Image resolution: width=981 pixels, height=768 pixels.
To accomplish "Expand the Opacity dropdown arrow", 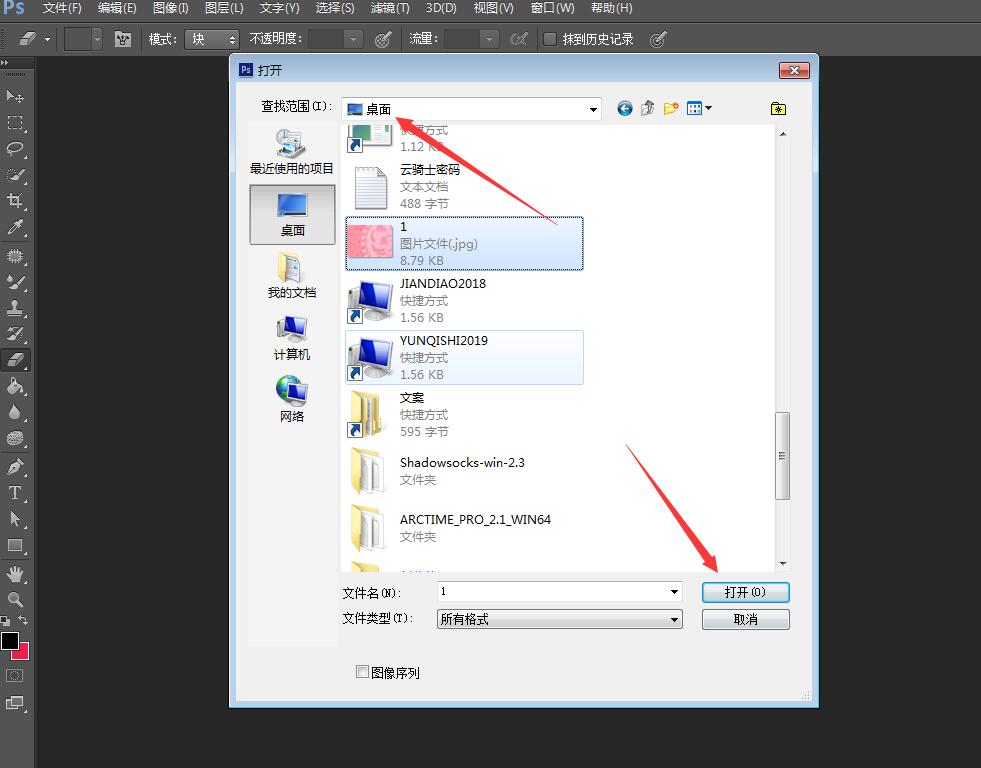I will pos(353,39).
